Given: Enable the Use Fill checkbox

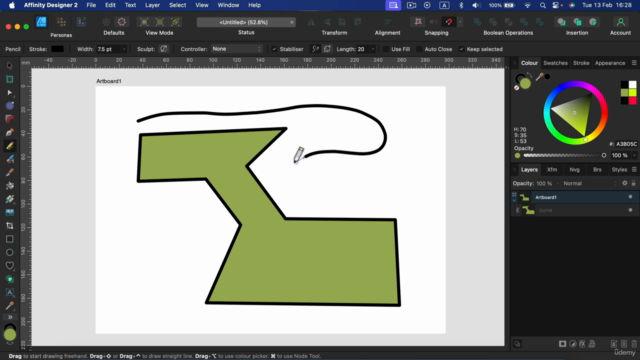Looking at the screenshot, I should [x=386, y=49].
